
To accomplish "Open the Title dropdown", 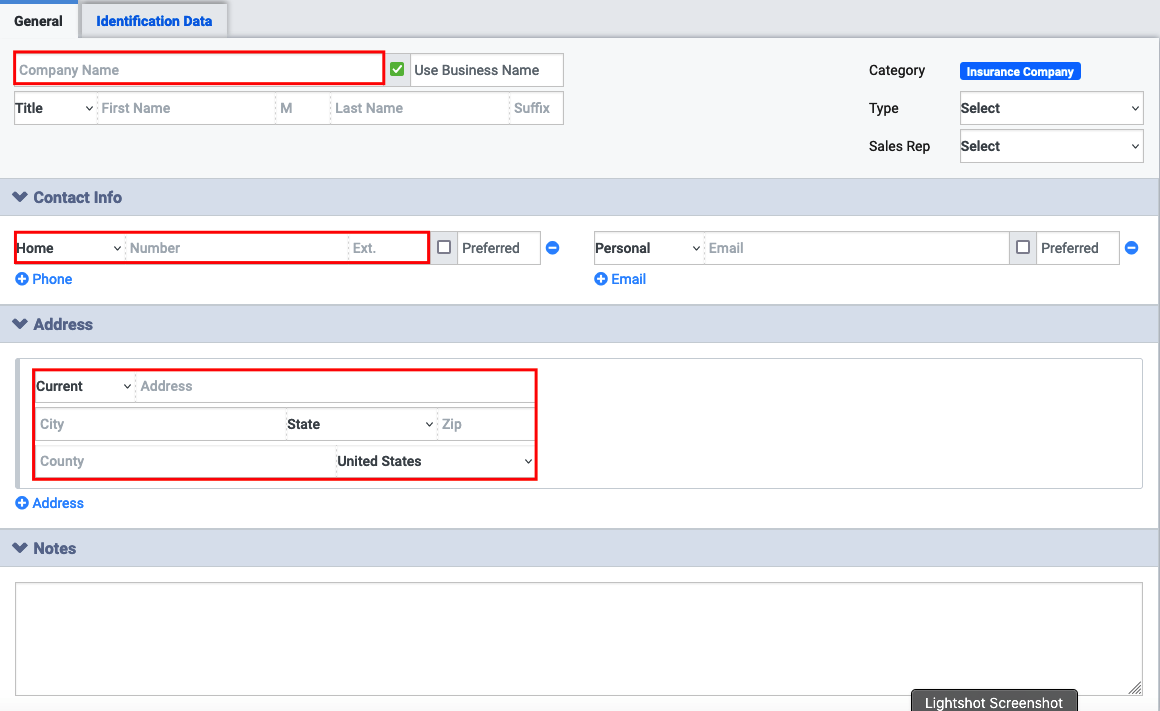I will click(x=55, y=108).
